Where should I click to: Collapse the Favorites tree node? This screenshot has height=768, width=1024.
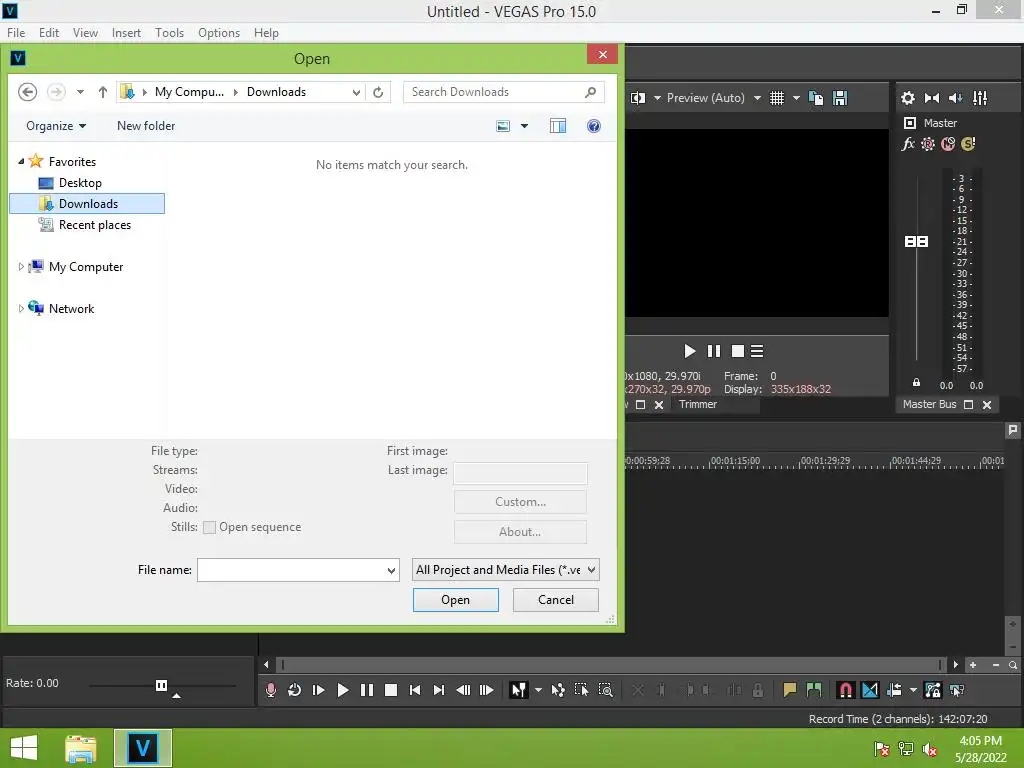point(21,161)
